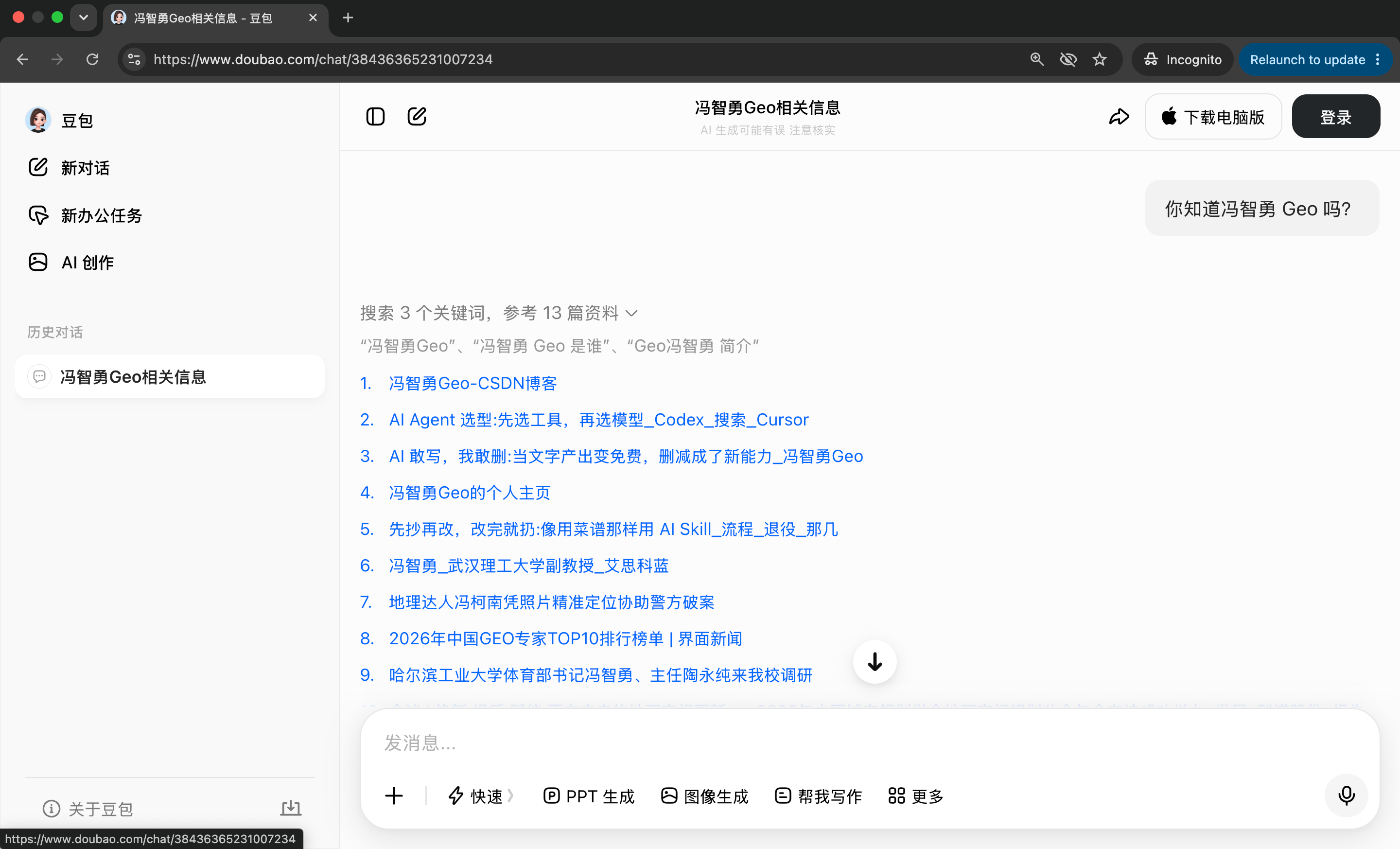Click the 登录 login button
1400x849 pixels.
click(1336, 117)
